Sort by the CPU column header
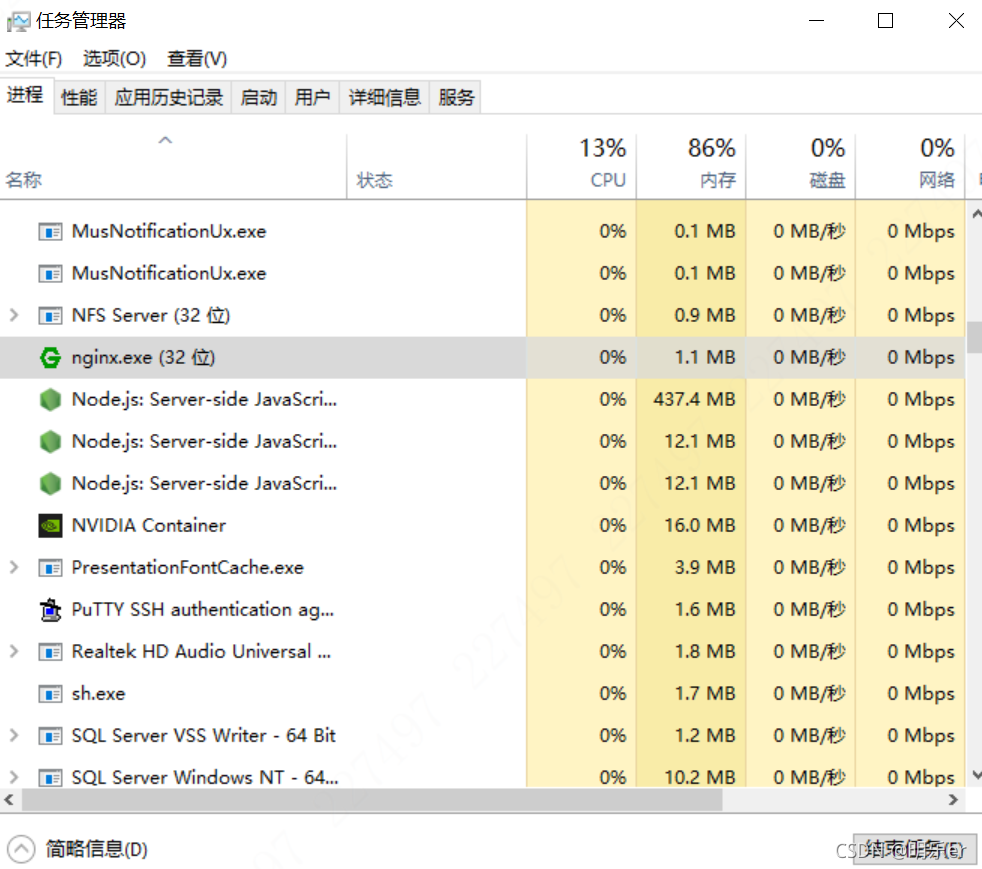 point(581,166)
